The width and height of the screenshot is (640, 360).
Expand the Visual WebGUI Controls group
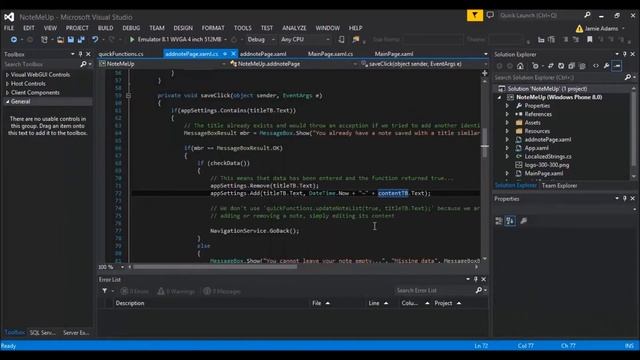tap(7, 75)
